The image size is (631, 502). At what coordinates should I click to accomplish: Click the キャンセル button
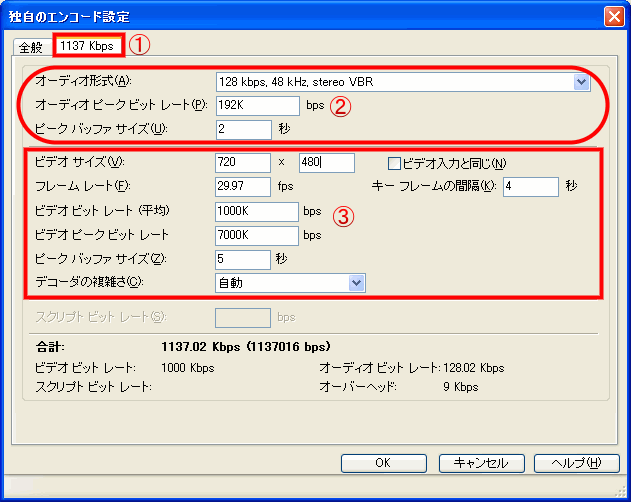click(x=481, y=463)
